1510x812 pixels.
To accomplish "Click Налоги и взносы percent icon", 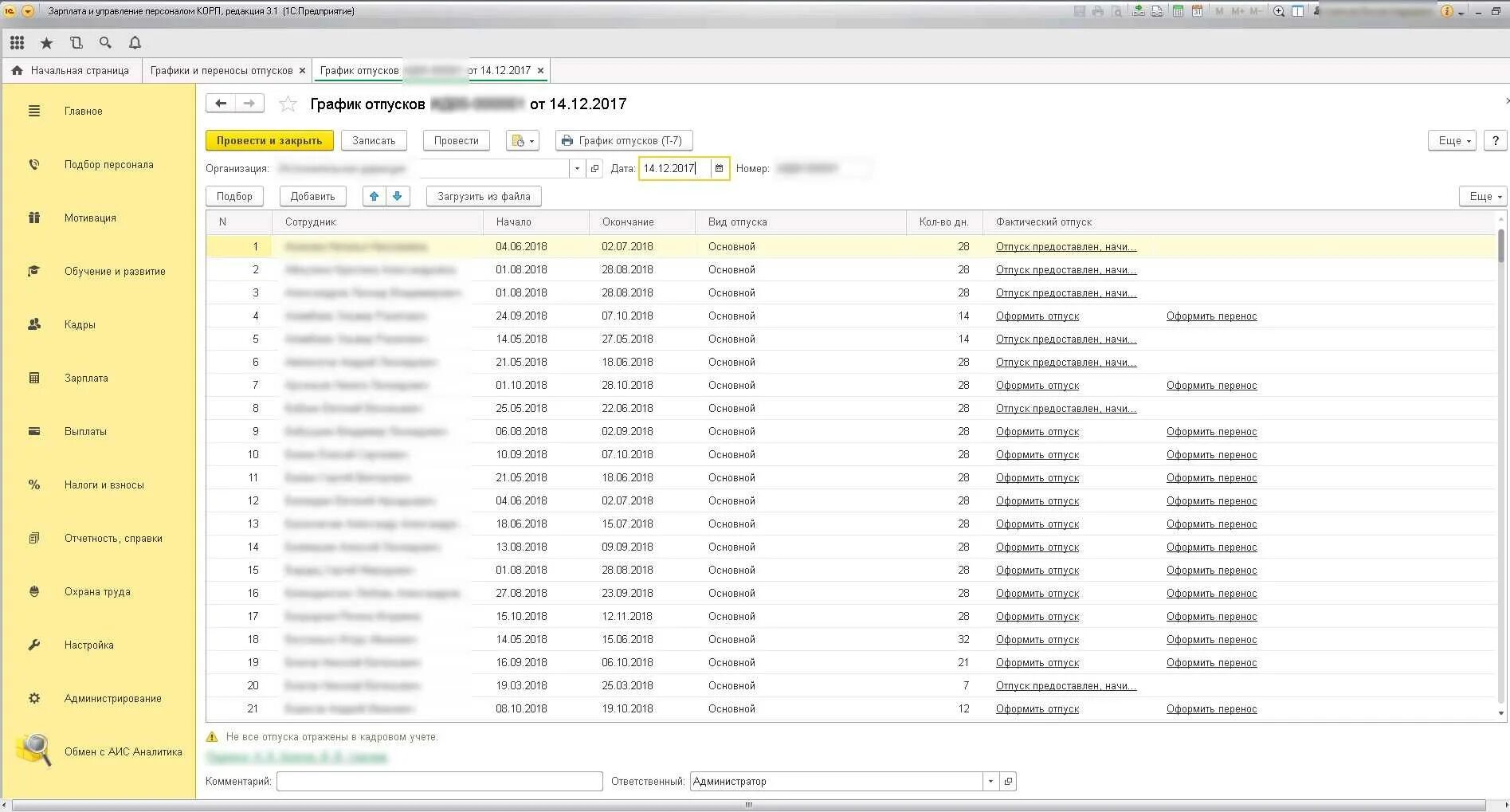I will (34, 484).
